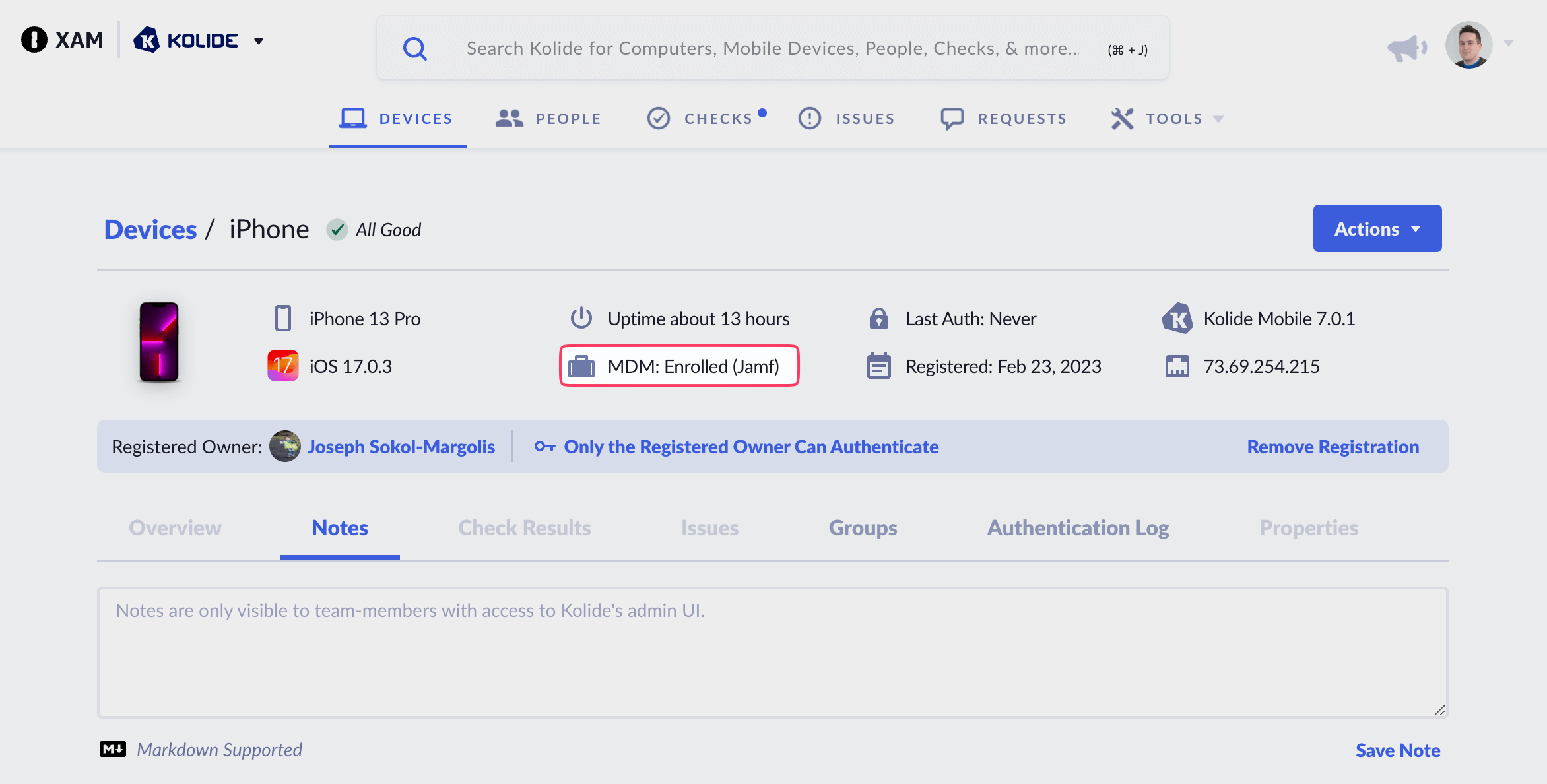This screenshot has width=1547, height=784.
Task: Click the announcements megaphone icon
Action: (1408, 46)
